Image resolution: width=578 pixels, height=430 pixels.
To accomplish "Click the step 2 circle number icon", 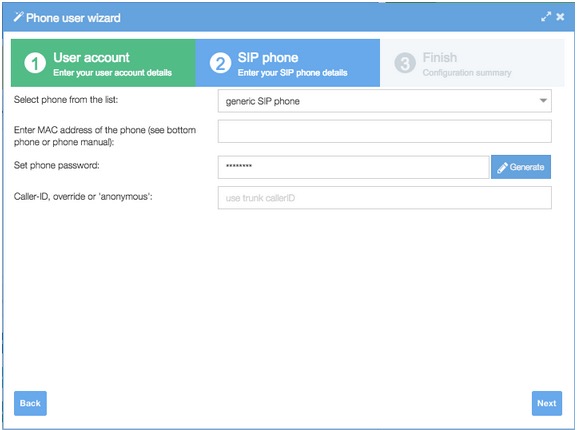I will click(x=220, y=63).
